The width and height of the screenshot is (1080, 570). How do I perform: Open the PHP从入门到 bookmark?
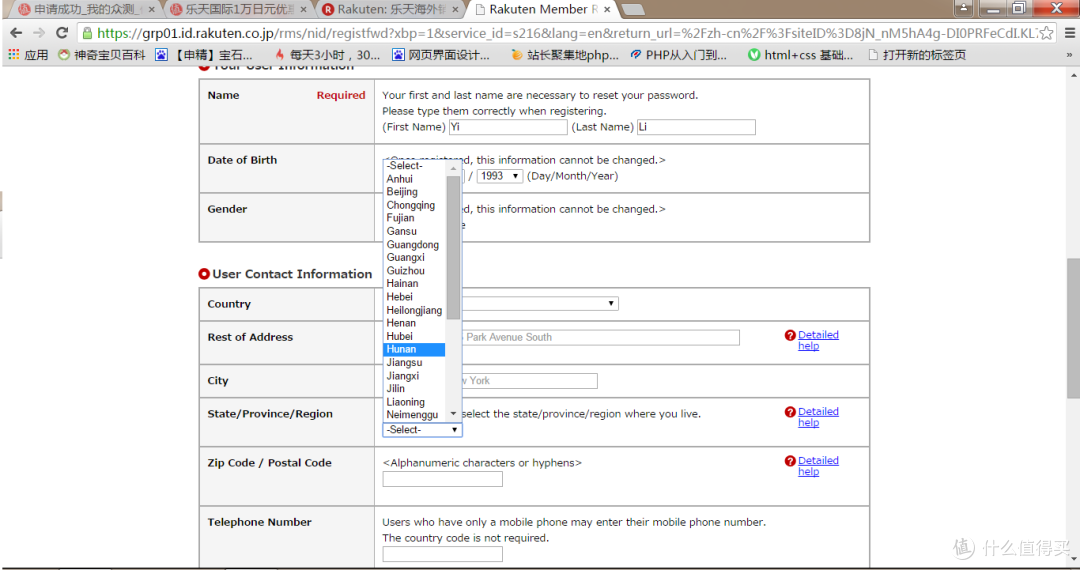[x=678, y=54]
